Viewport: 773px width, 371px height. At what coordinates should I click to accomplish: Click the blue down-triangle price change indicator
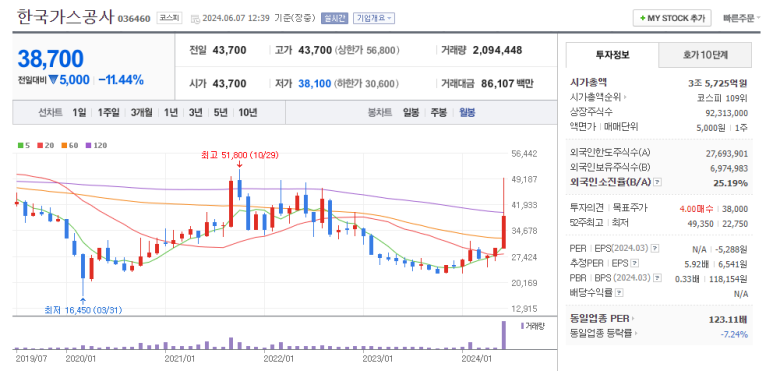(x=54, y=79)
